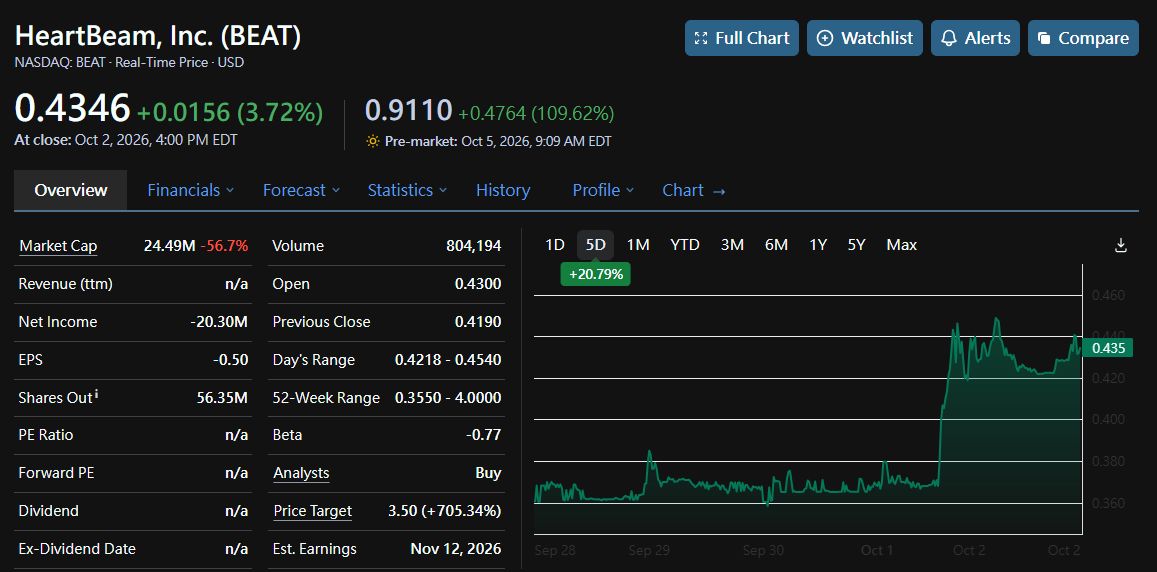Click the 52-Week Range value 0.3550 - 4.0000
Image resolution: width=1157 pixels, height=572 pixels.
coord(448,398)
